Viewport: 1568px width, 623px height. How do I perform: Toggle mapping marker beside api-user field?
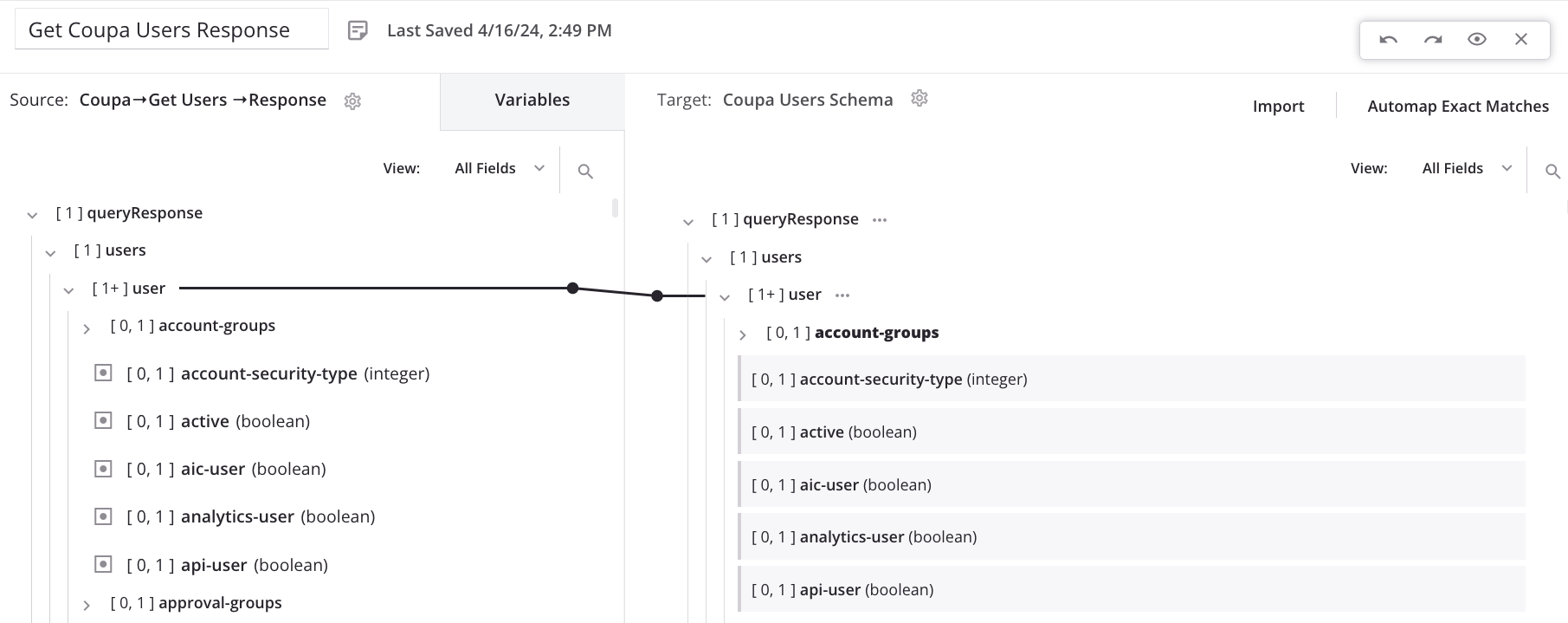(x=103, y=563)
